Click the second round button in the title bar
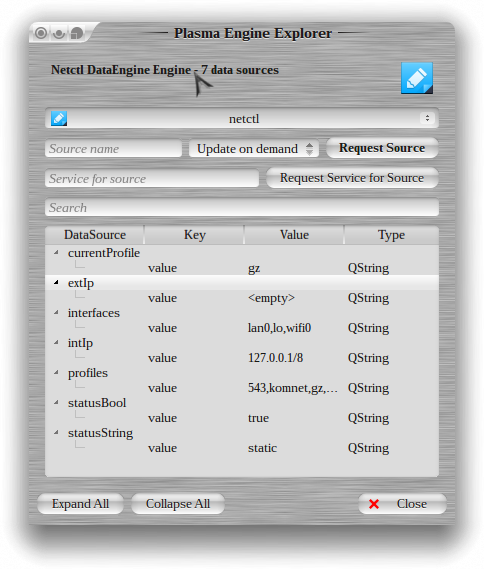The height and width of the screenshot is (569, 484). 59,33
